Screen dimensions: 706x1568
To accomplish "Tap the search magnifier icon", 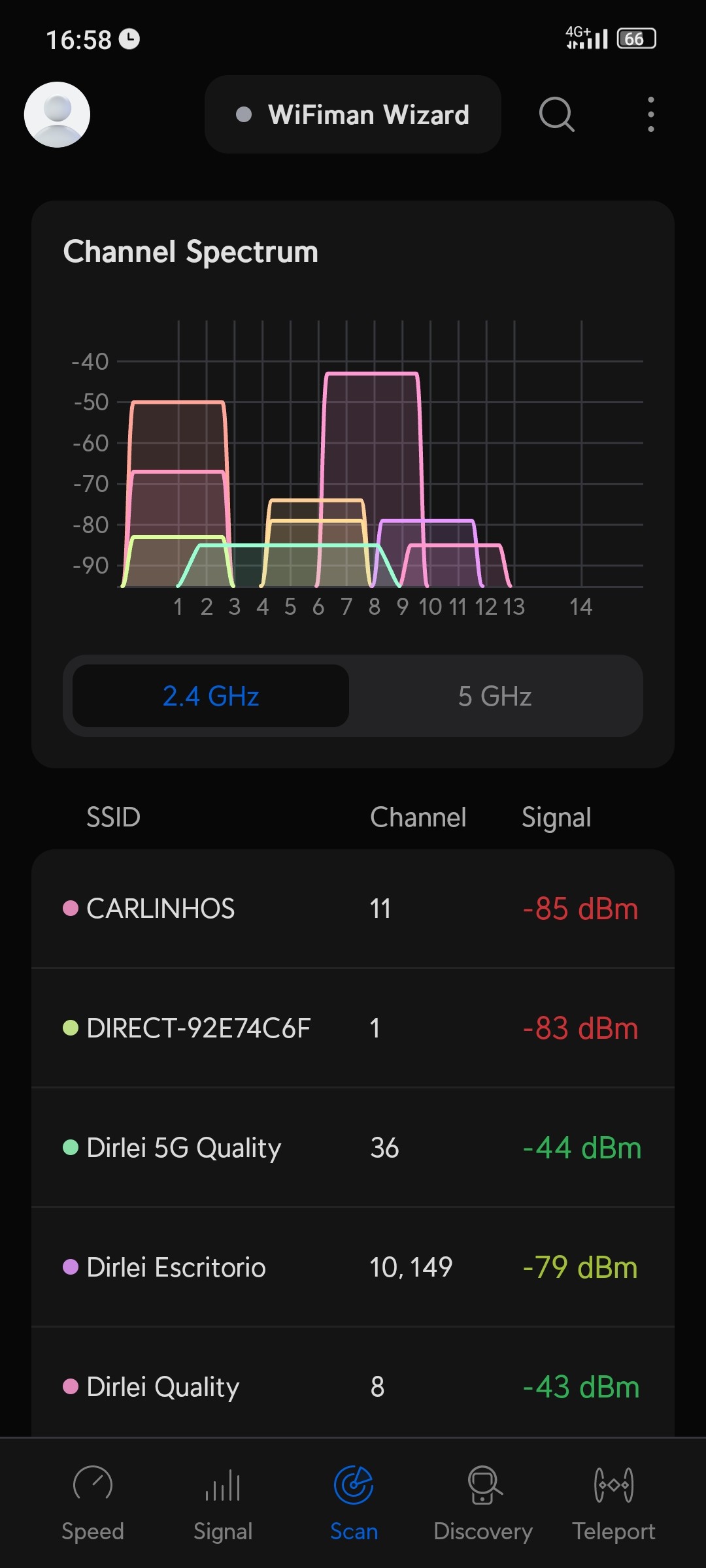I will click(556, 114).
